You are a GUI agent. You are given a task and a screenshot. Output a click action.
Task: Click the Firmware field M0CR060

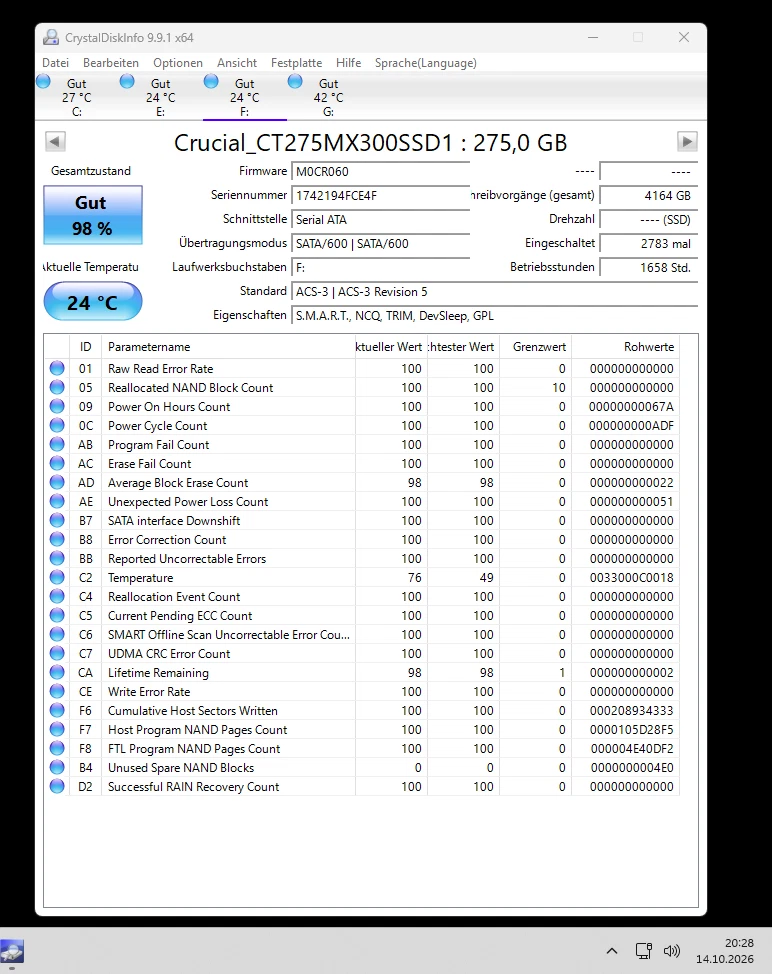pos(381,171)
